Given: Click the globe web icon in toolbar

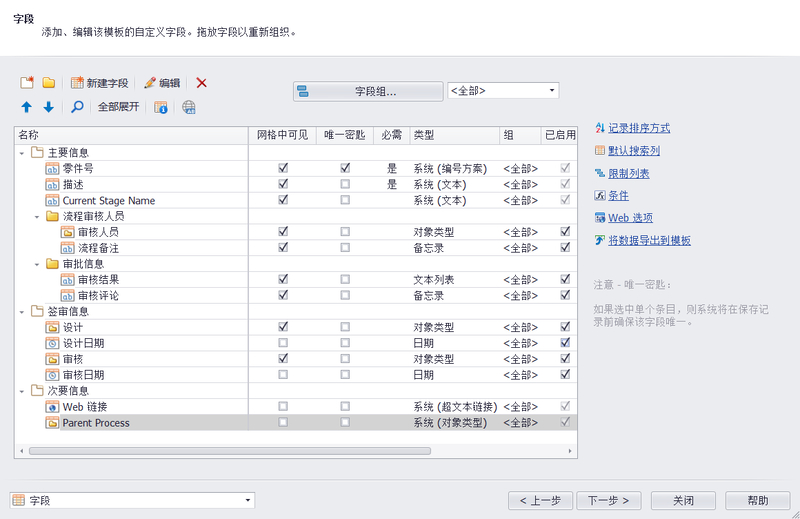Looking at the screenshot, I should 189,108.
